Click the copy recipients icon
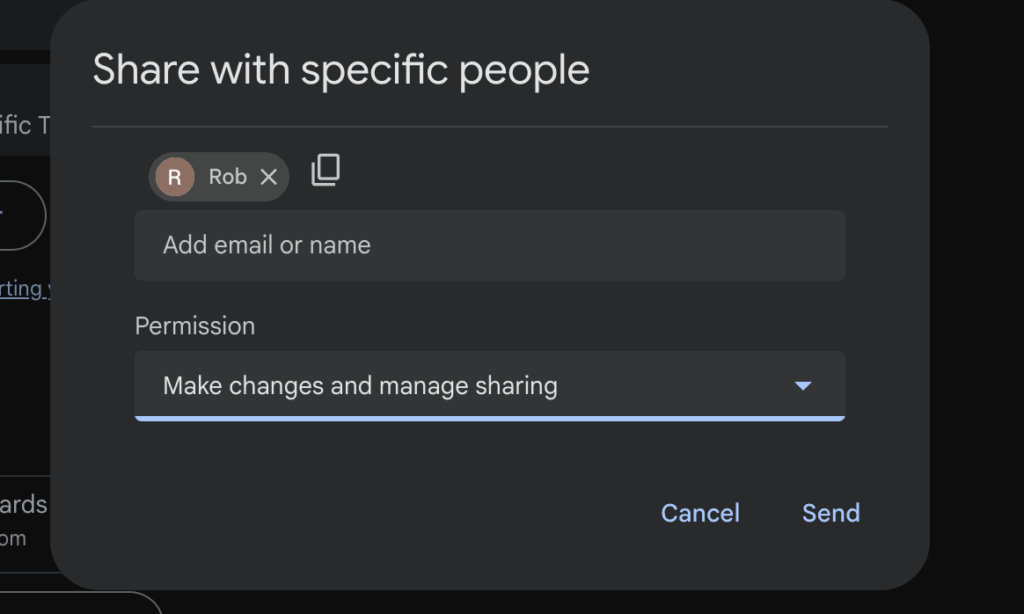Viewport: 1024px width, 614px height. pos(325,171)
